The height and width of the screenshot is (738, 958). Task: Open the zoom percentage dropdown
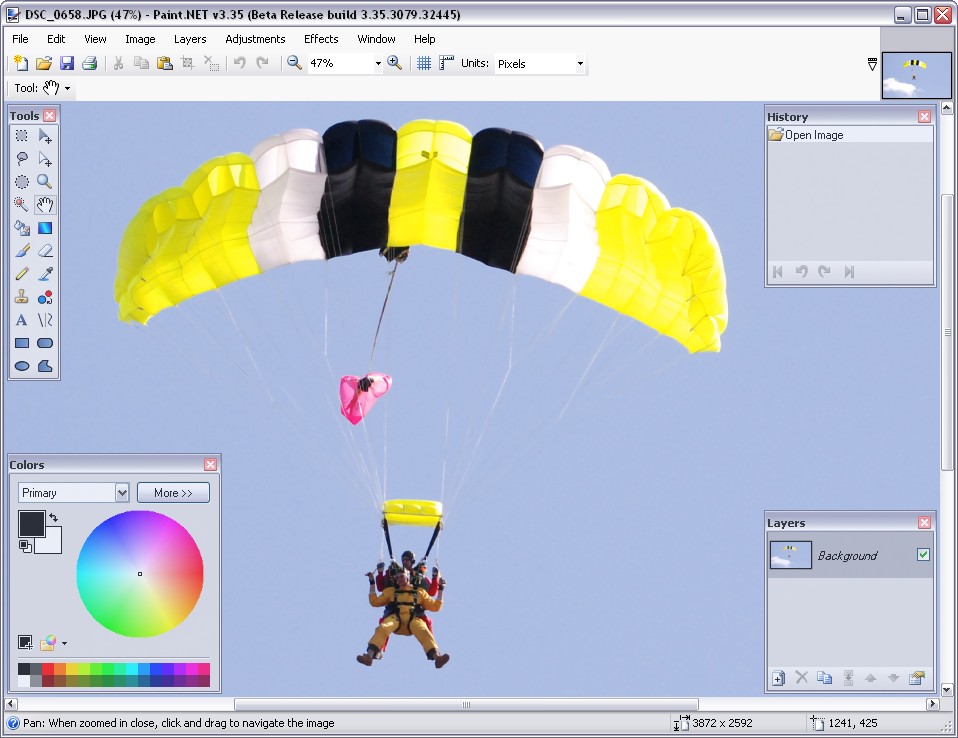pos(378,64)
